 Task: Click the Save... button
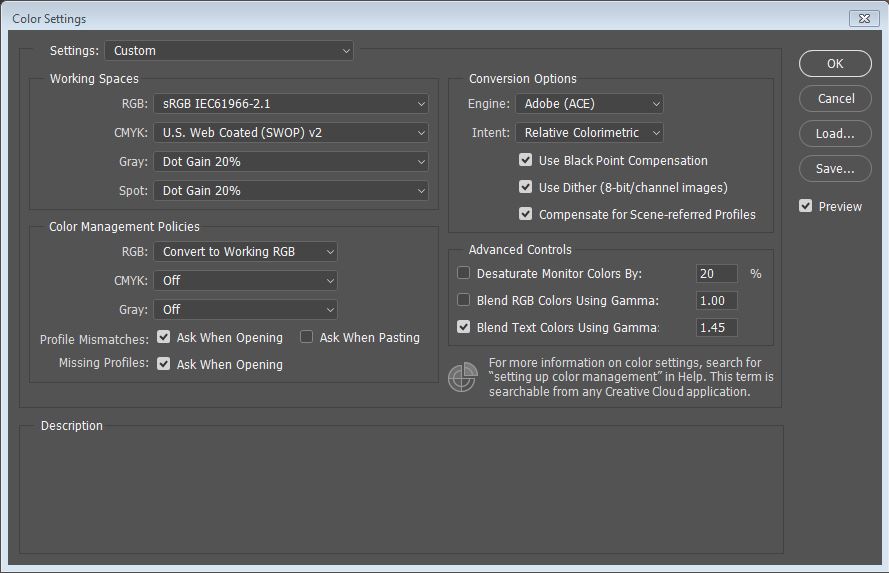835,169
